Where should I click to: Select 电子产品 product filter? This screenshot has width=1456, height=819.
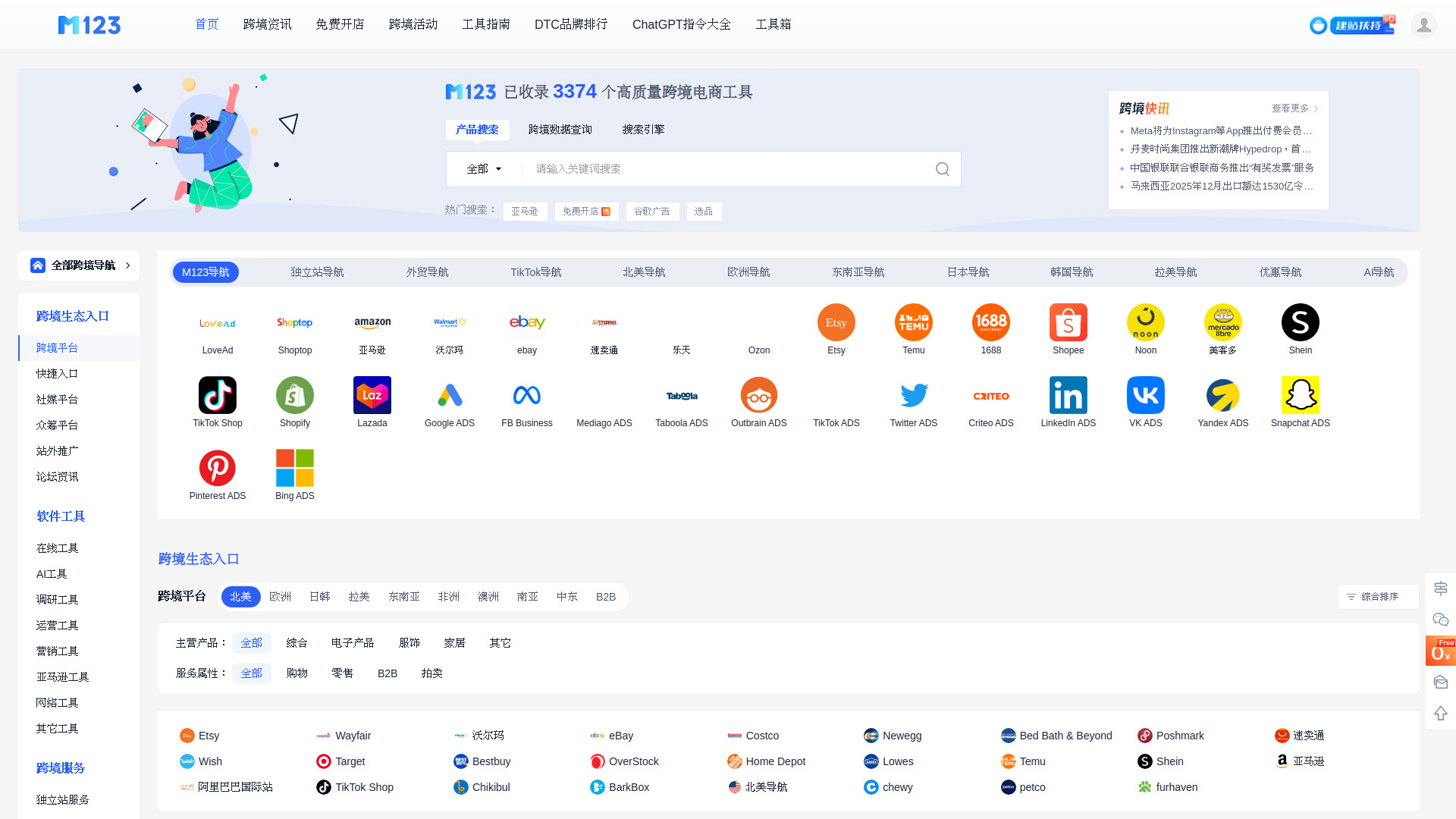352,643
